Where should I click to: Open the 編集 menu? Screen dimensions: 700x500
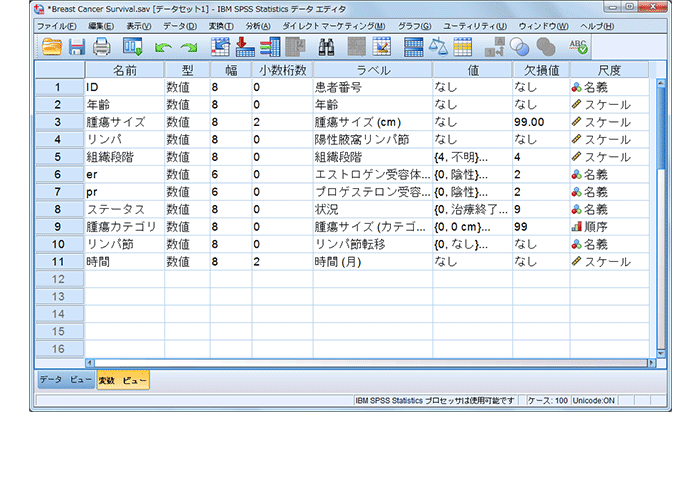(x=100, y=26)
